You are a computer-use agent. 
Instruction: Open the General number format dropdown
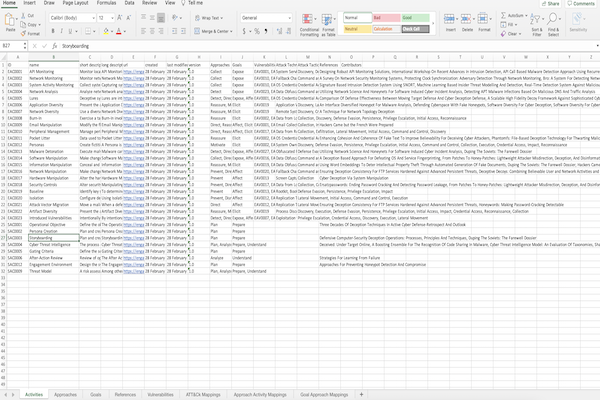(x=266, y=18)
